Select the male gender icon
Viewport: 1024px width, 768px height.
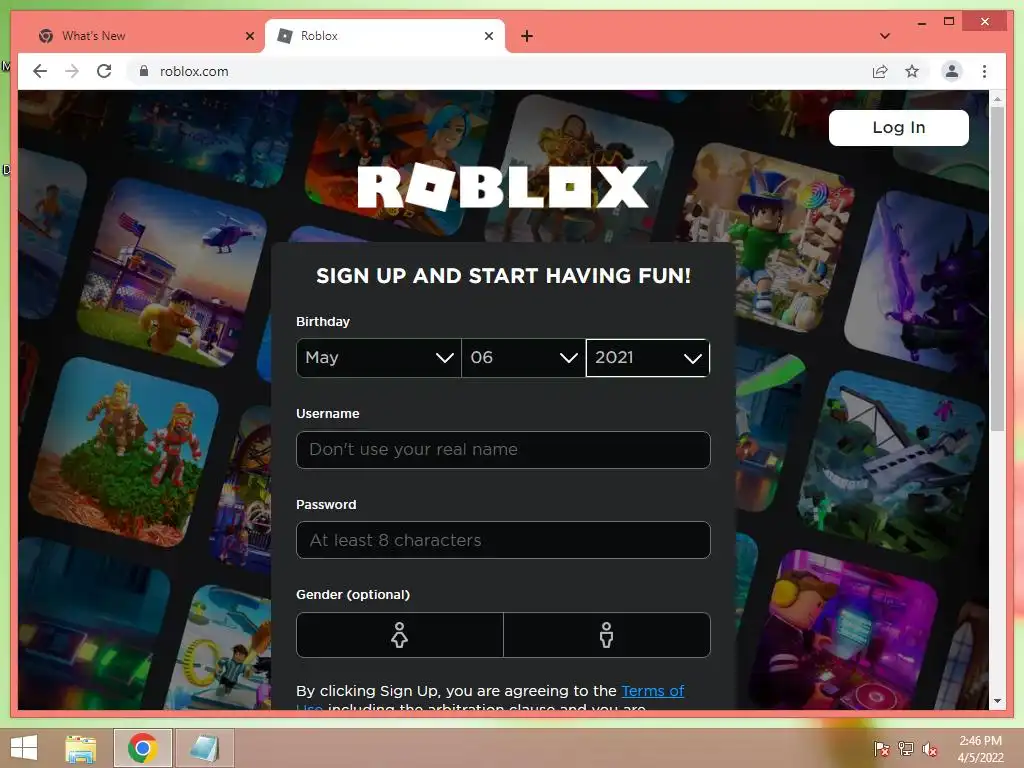pos(607,635)
